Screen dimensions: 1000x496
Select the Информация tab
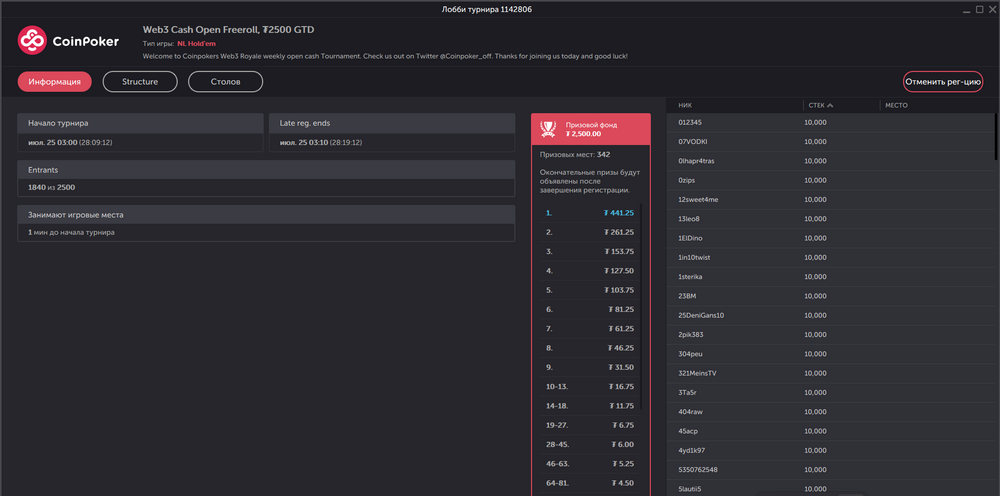(55, 82)
